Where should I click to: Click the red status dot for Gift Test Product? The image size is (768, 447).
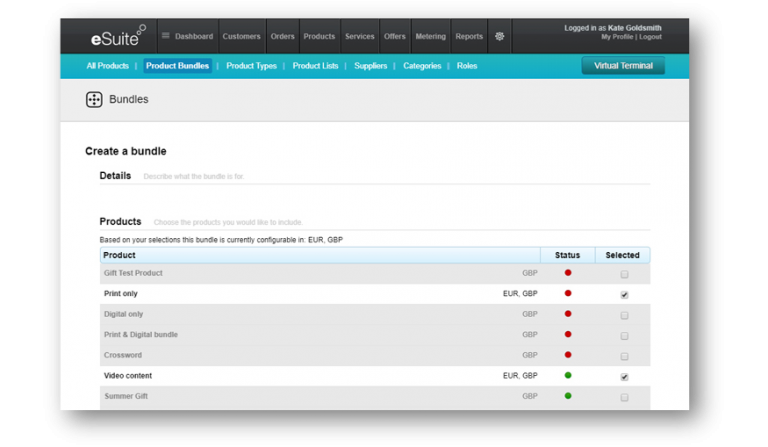tap(568, 273)
